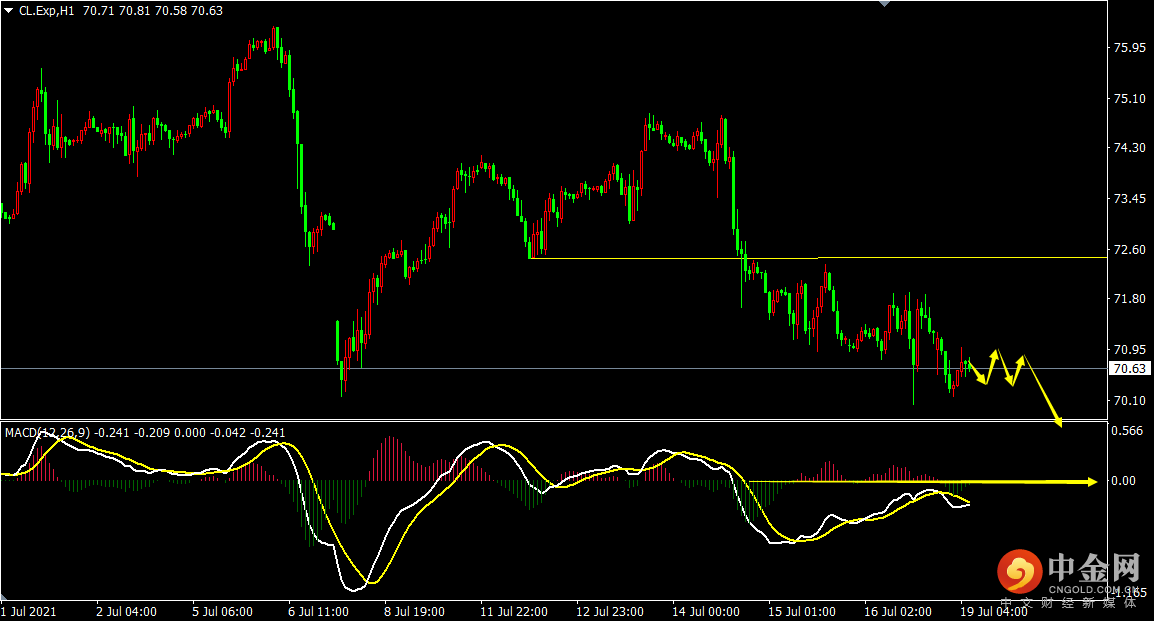Click the 75.10 price scale value
Viewport: 1154px width, 621px height.
(x=1130, y=99)
